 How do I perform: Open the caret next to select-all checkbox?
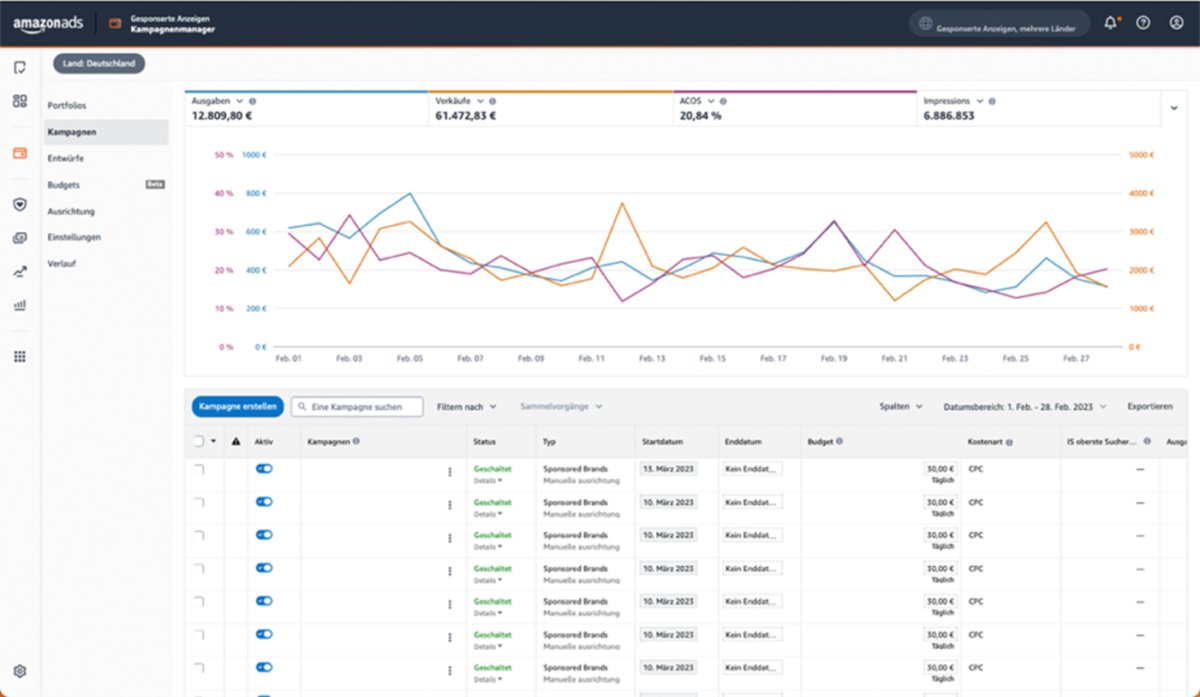click(x=213, y=441)
